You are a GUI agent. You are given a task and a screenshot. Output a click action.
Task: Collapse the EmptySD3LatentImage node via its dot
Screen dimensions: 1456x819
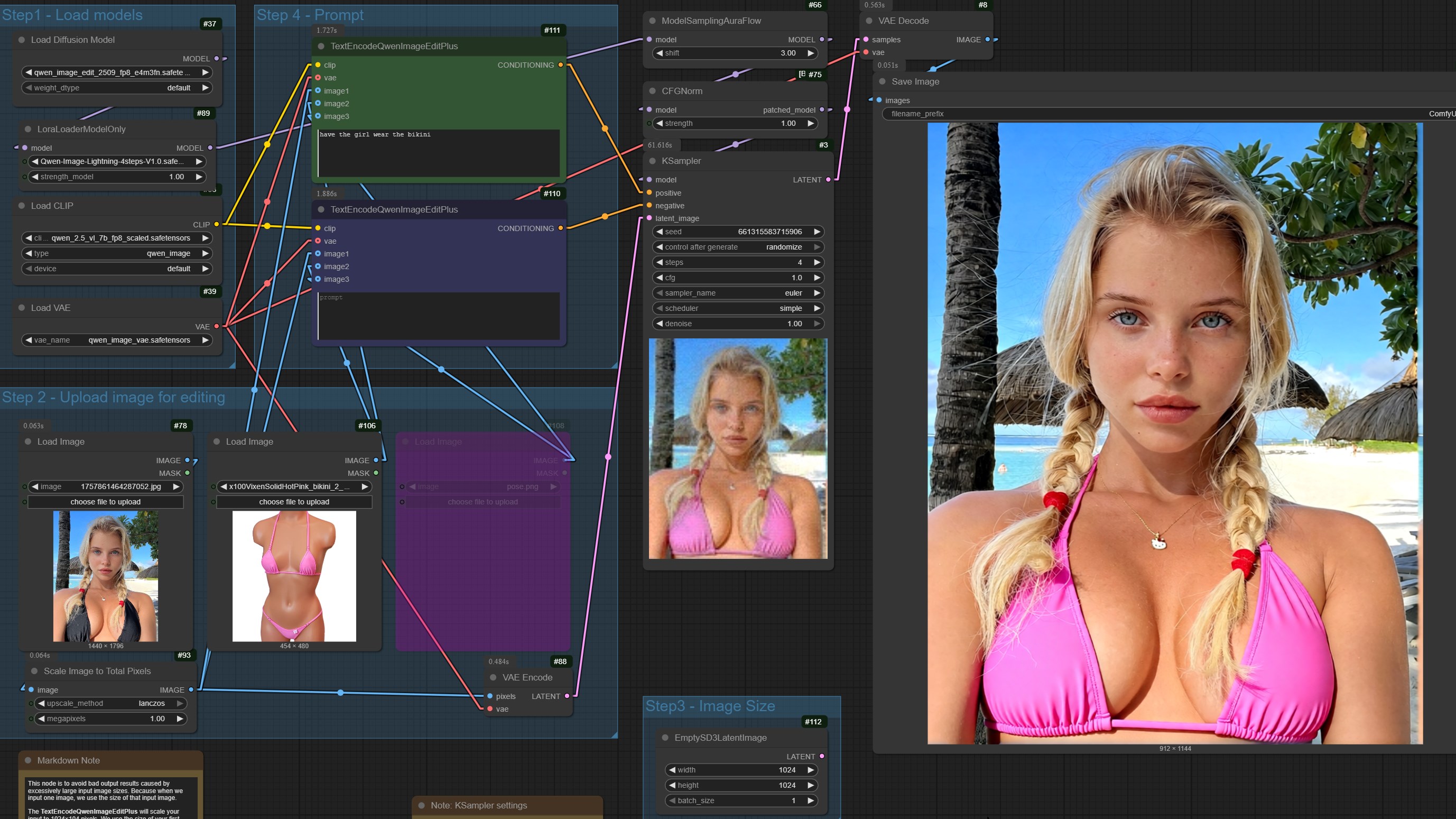pyautogui.click(x=665, y=738)
